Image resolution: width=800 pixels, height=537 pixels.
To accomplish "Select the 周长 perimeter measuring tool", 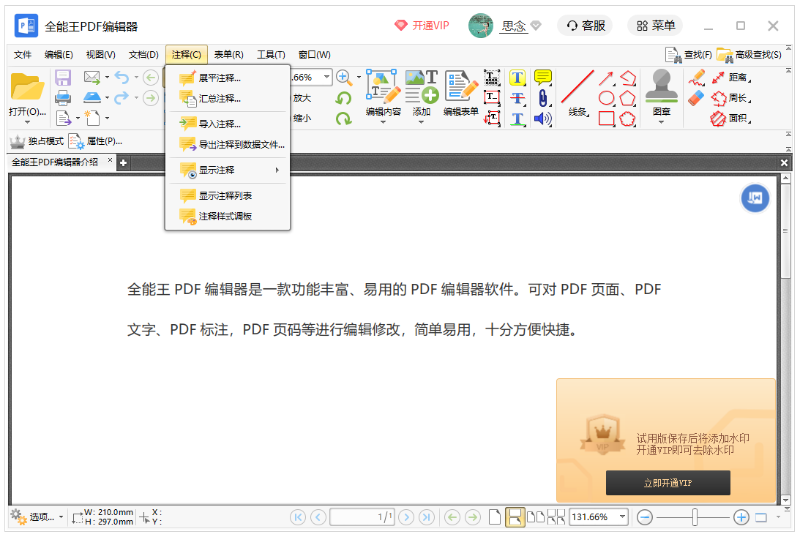I will pyautogui.click(x=731, y=98).
